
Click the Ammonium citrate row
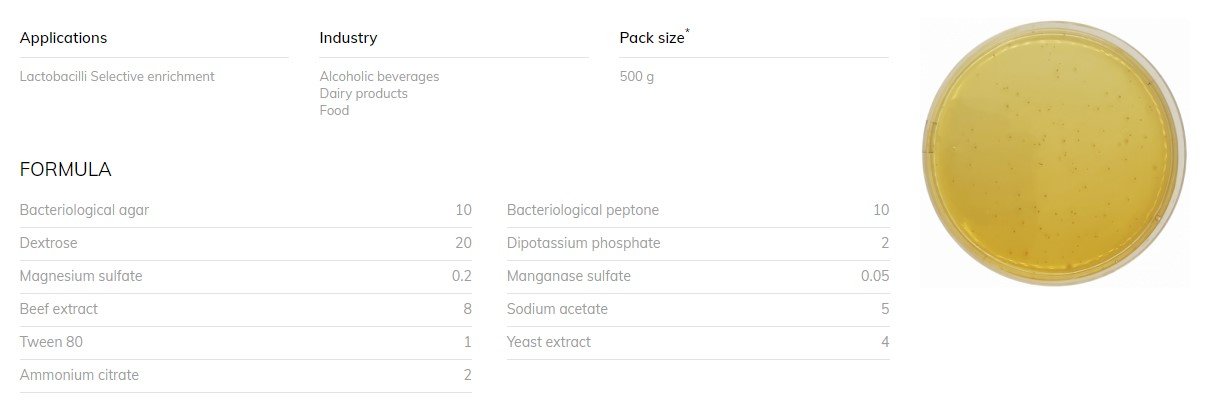pyautogui.click(x=246, y=375)
